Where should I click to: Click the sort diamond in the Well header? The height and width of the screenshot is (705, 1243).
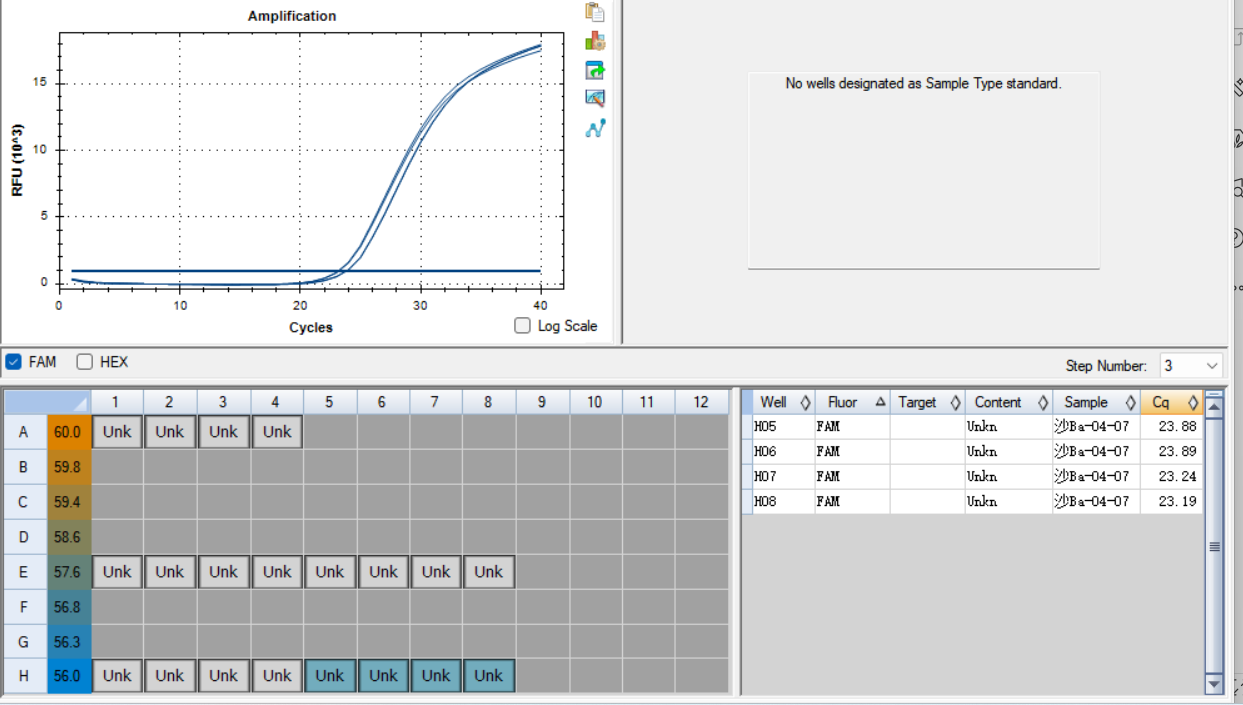(805, 402)
